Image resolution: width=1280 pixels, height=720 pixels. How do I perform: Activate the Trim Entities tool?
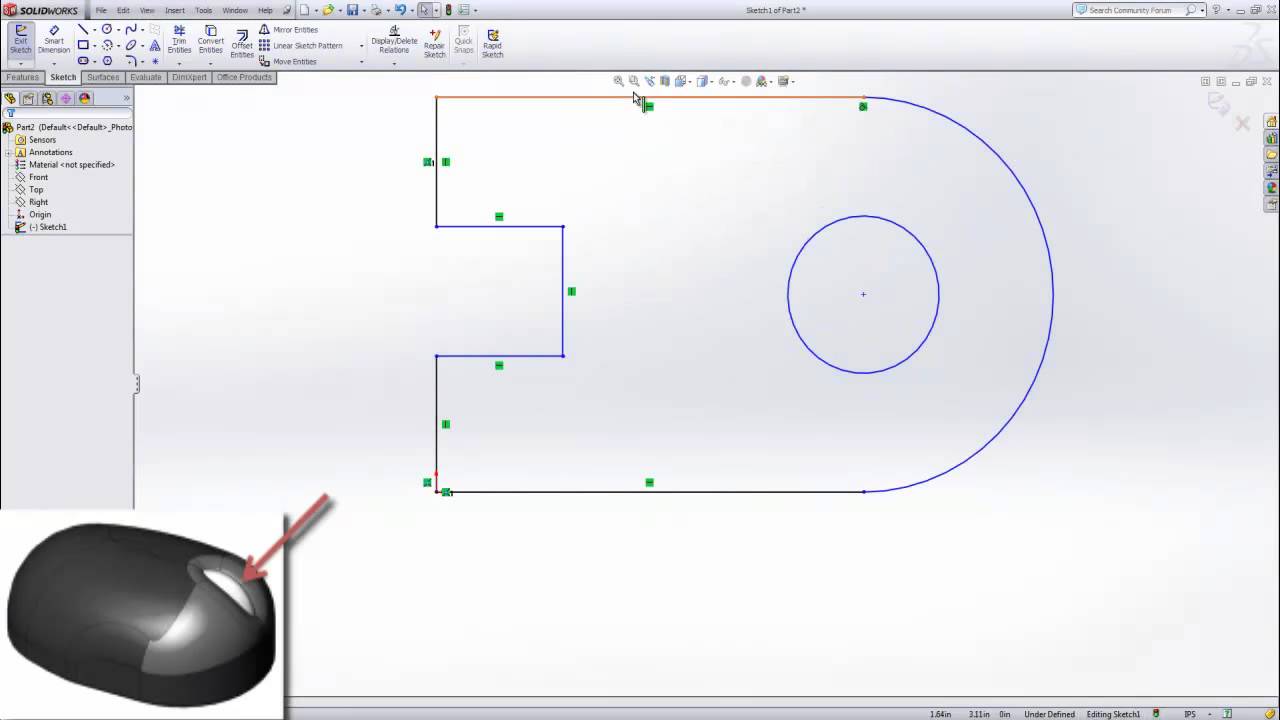[x=178, y=40]
